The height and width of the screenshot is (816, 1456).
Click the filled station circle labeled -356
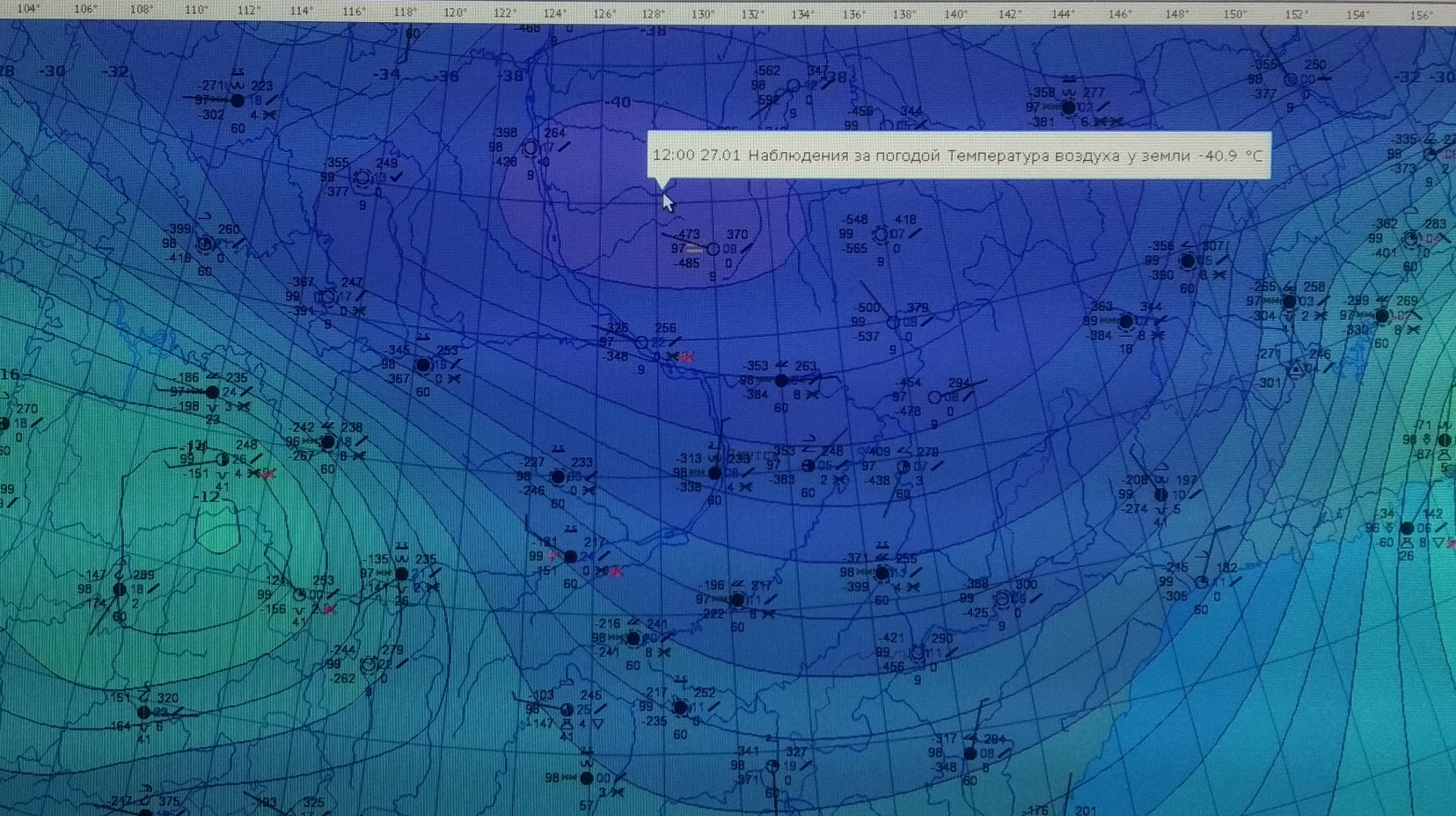pyautogui.click(x=1188, y=260)
